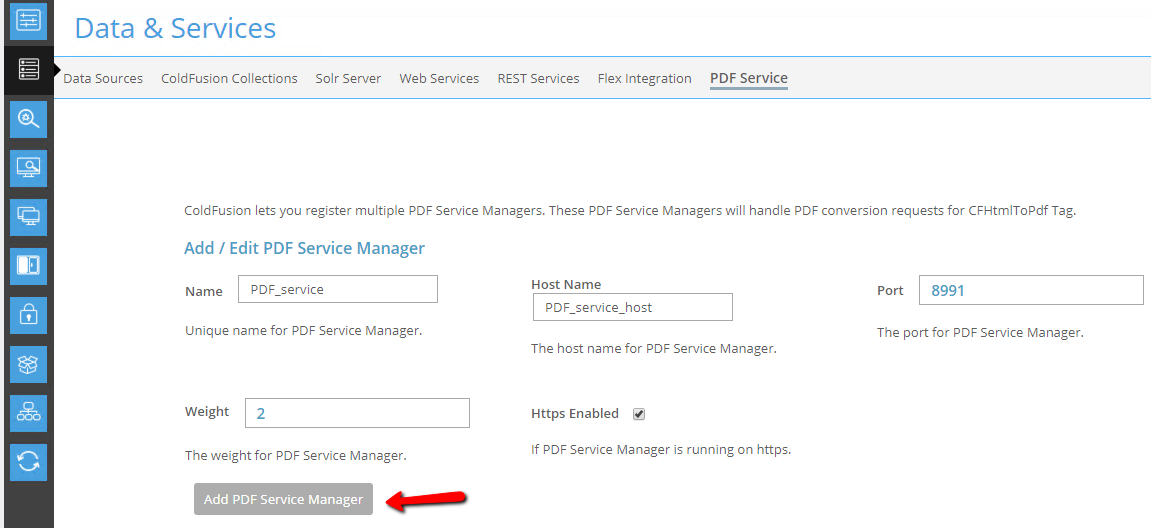Click into the Host Name input field
This screenshot has height=530, width=1153.
tap(632, 307)
